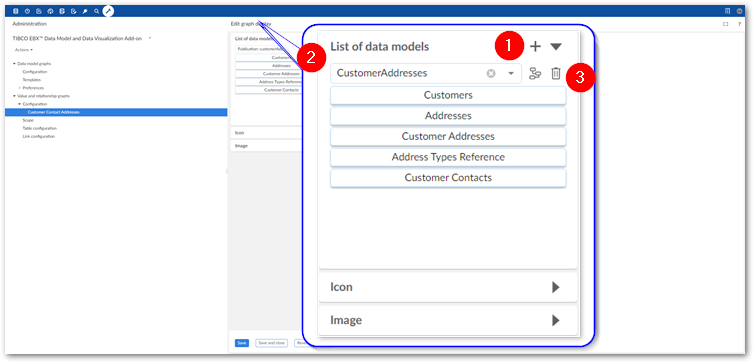754x363 pixels.
Task: Expand the Image section
Action: [x=556, y=320]
